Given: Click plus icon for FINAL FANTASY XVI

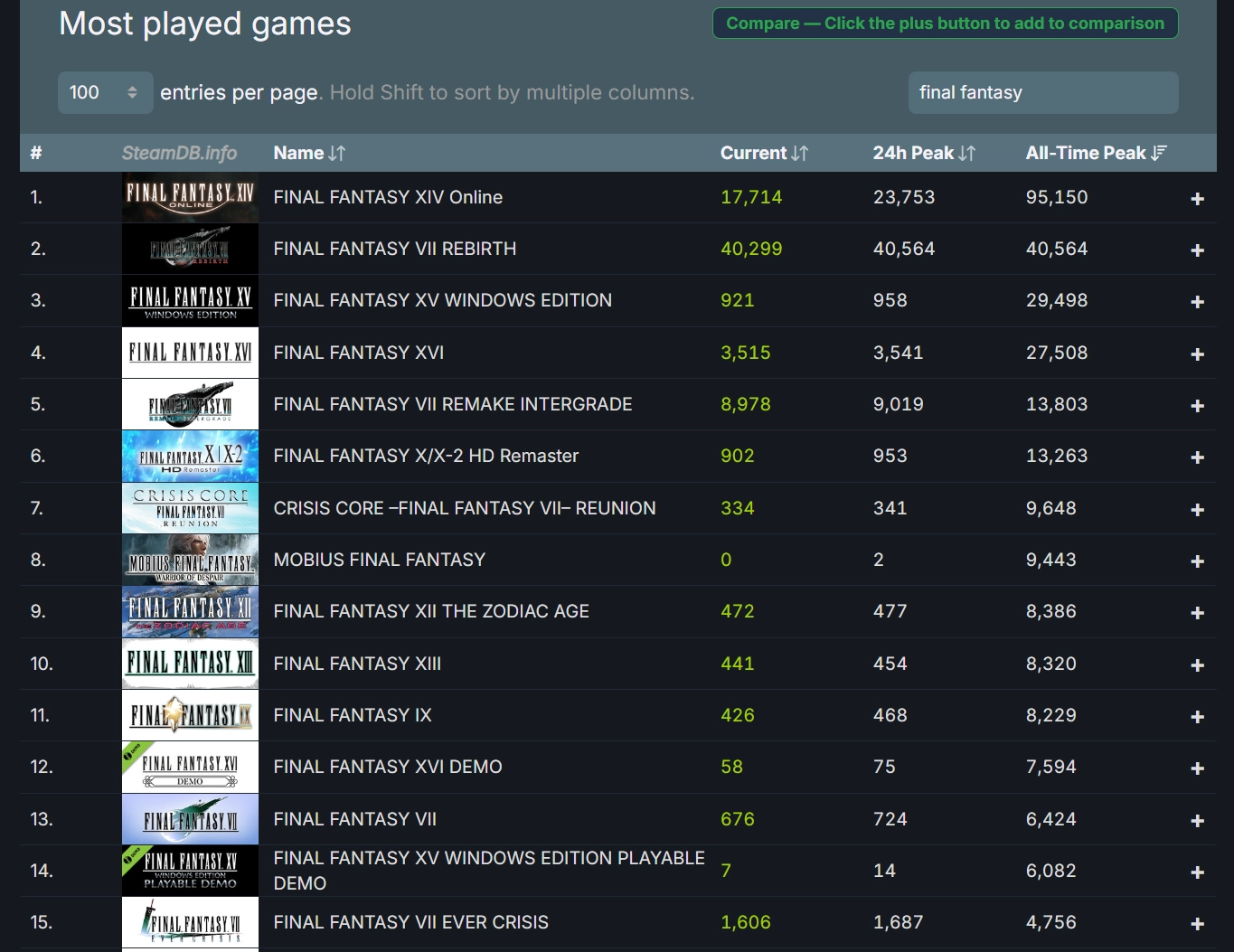Looking at the screenshot, I should coord(1197,353).
